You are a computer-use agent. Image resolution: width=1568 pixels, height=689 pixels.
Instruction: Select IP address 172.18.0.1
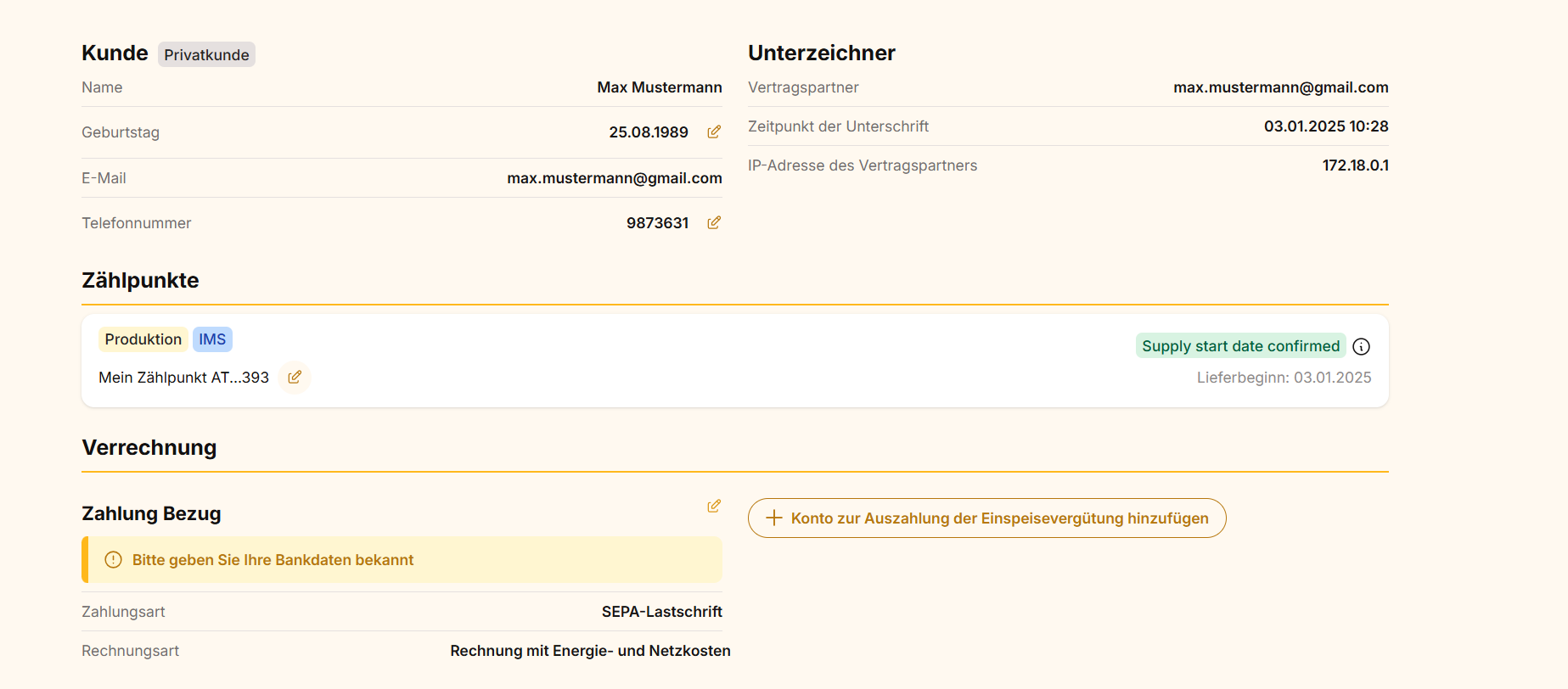[1355, 165]
